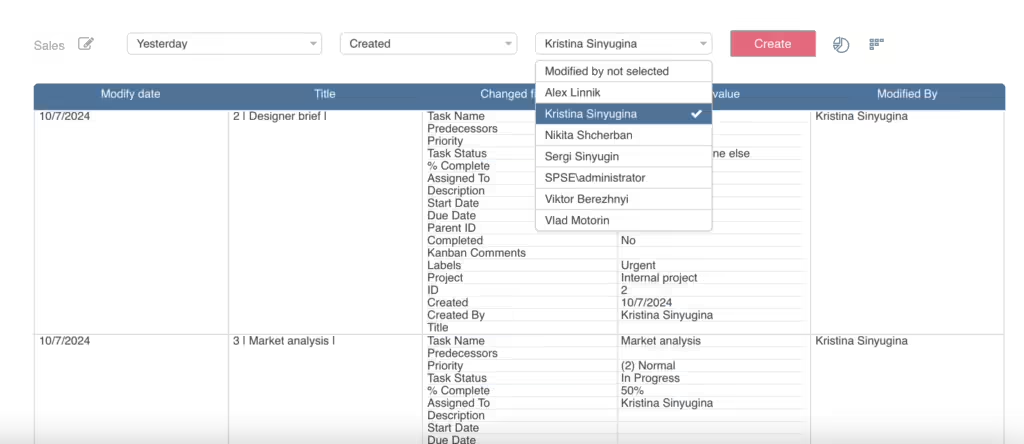The height and width of the screenshot is (444, 1024).
Task: Click the Modified By column header
Action: [907, 94]
